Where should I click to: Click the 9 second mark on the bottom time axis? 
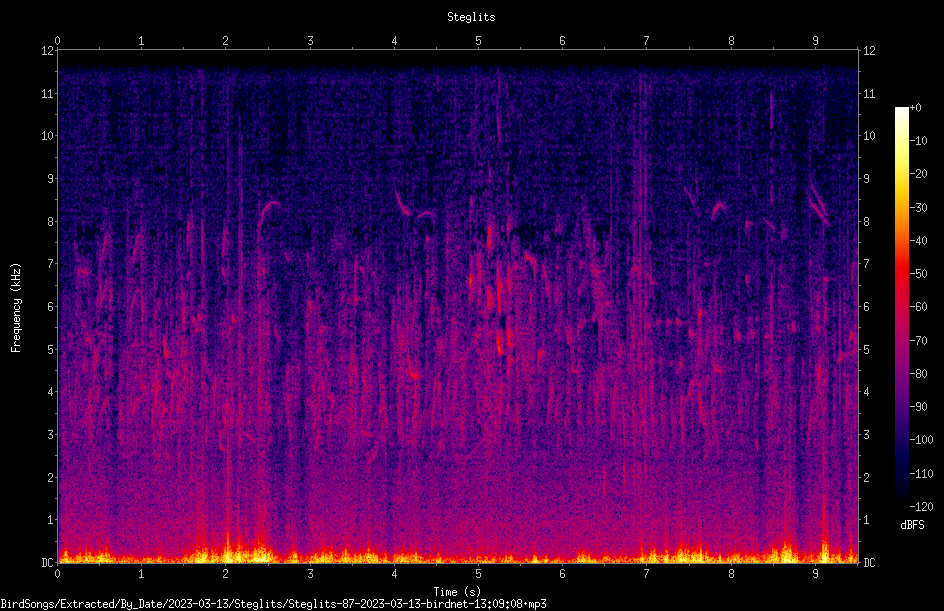pos(815,574)
